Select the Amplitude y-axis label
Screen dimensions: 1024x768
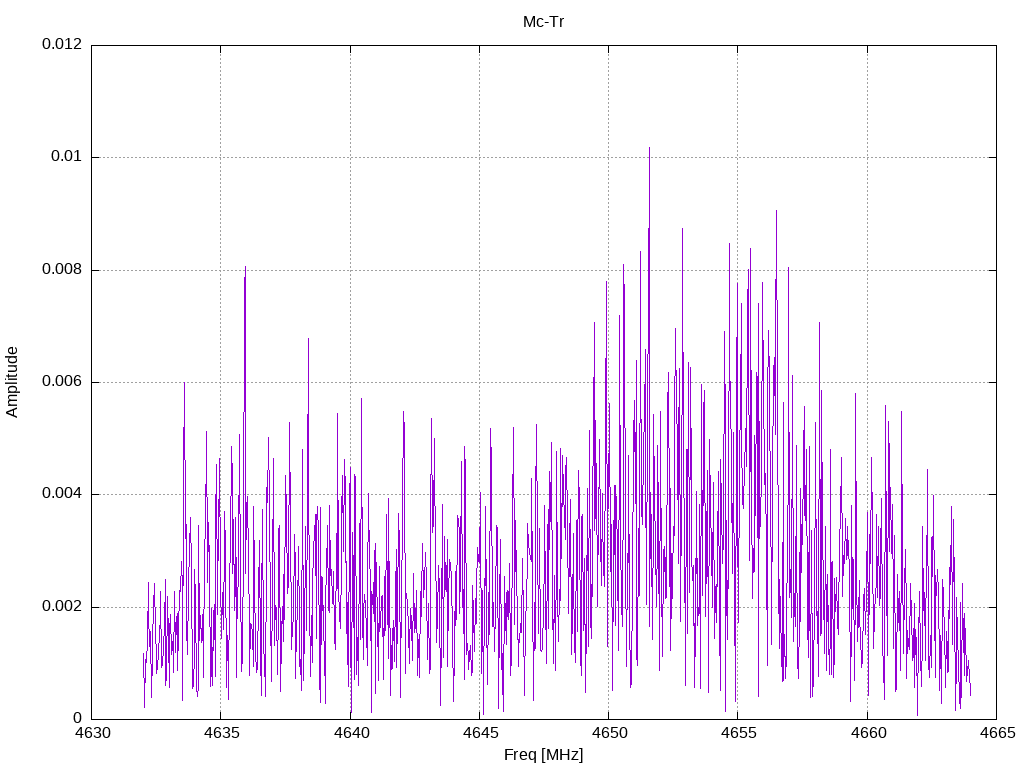point(12,382)
